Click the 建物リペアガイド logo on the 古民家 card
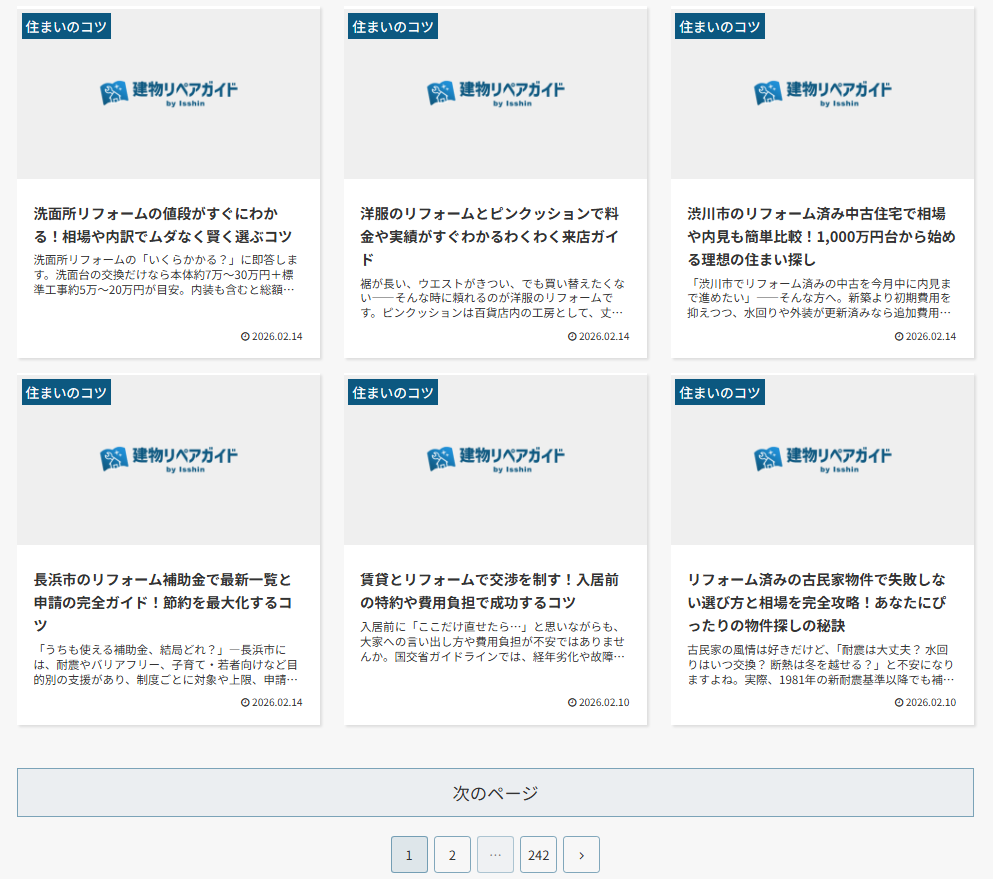The height and width of the screenshot is (879, 993). pos(822,459)
